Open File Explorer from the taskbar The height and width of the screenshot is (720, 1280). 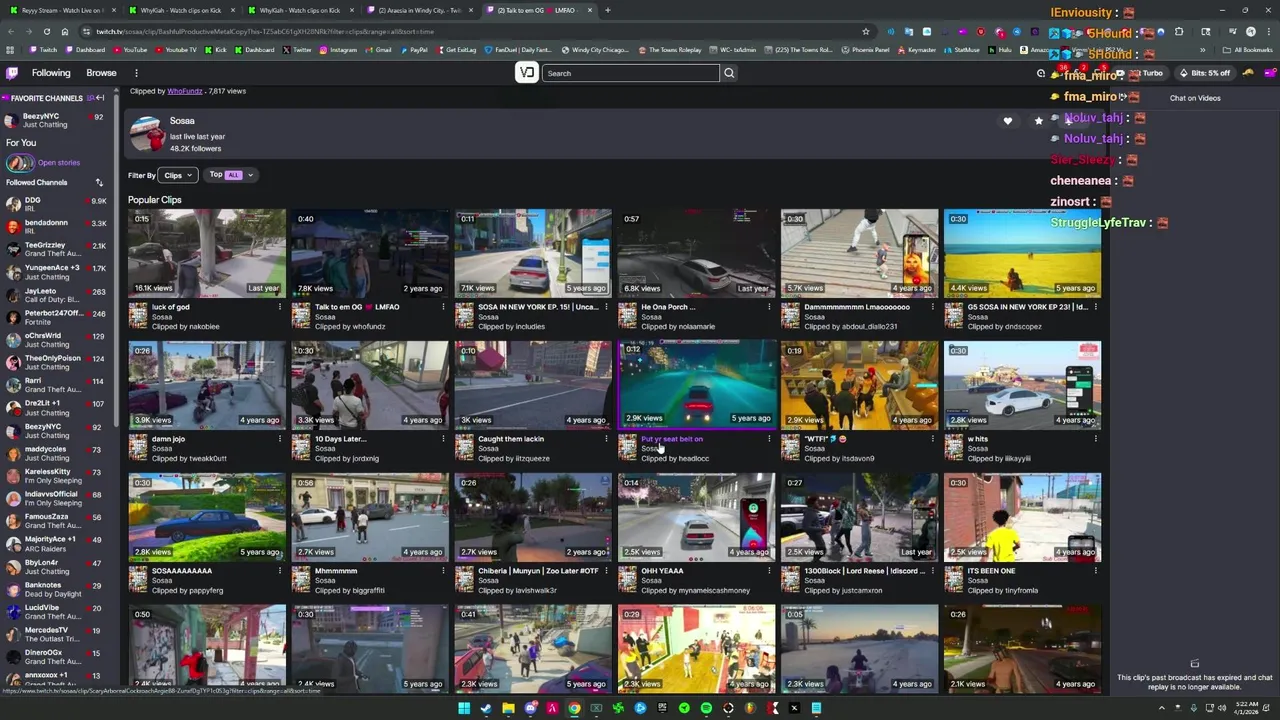click(x=508, y=708)
